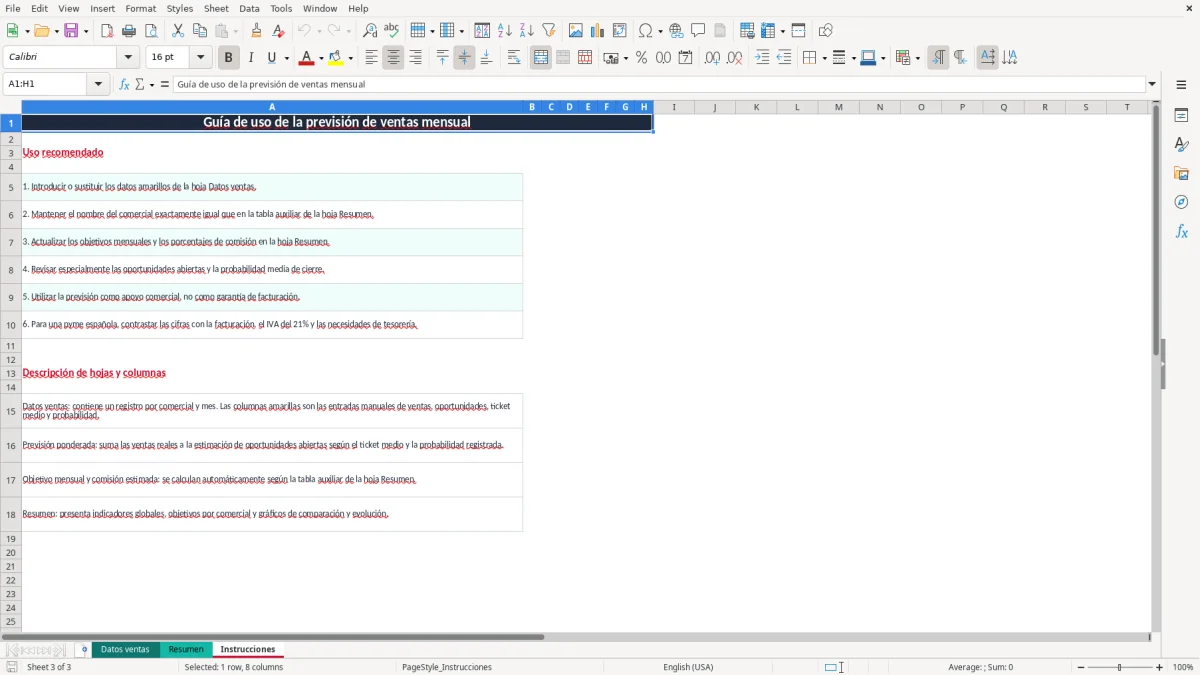This screenshot has height=675, width=1200.
Task: Open the Function Wizard fx icon
Action: pyautogui.click(x=124, y=84)
